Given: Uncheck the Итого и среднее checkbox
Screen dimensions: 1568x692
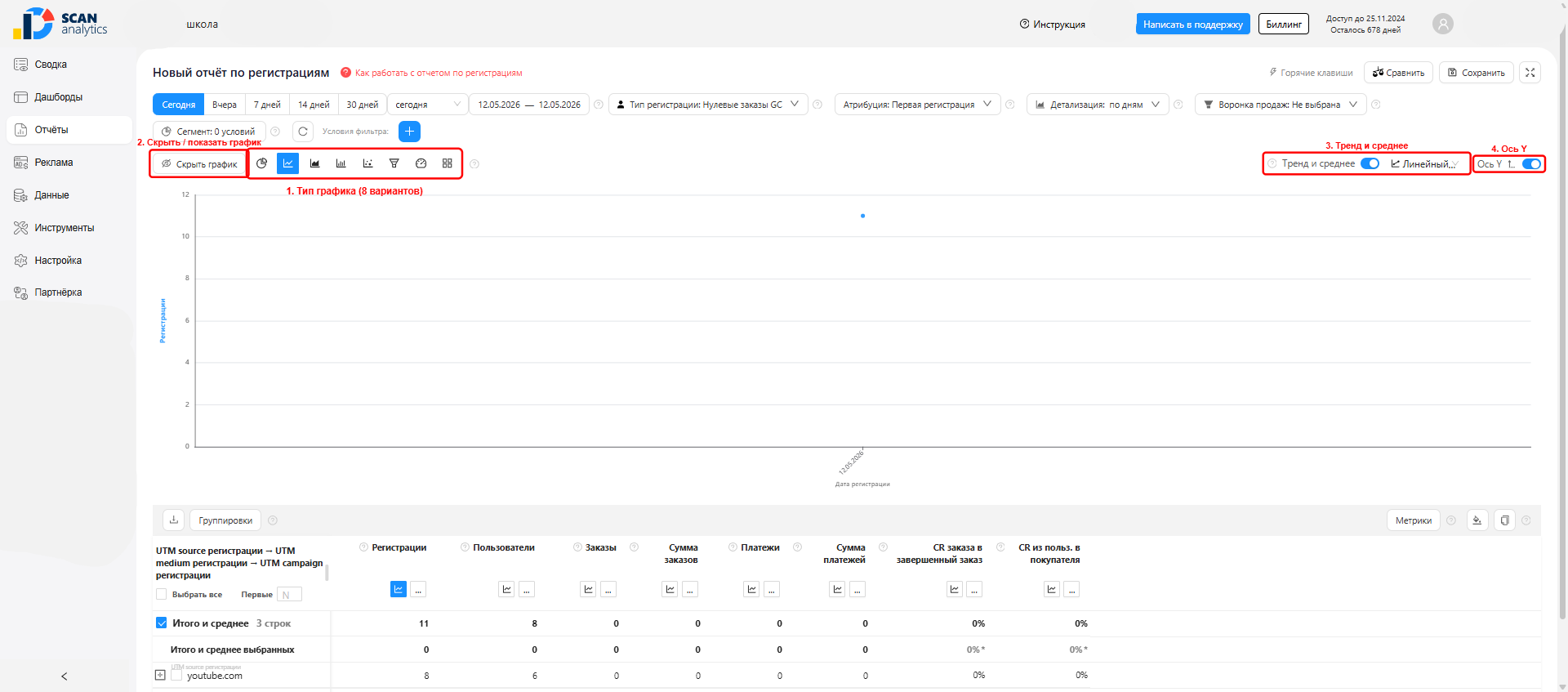Looking at the screenshot, I should click(x=161, y=623).
